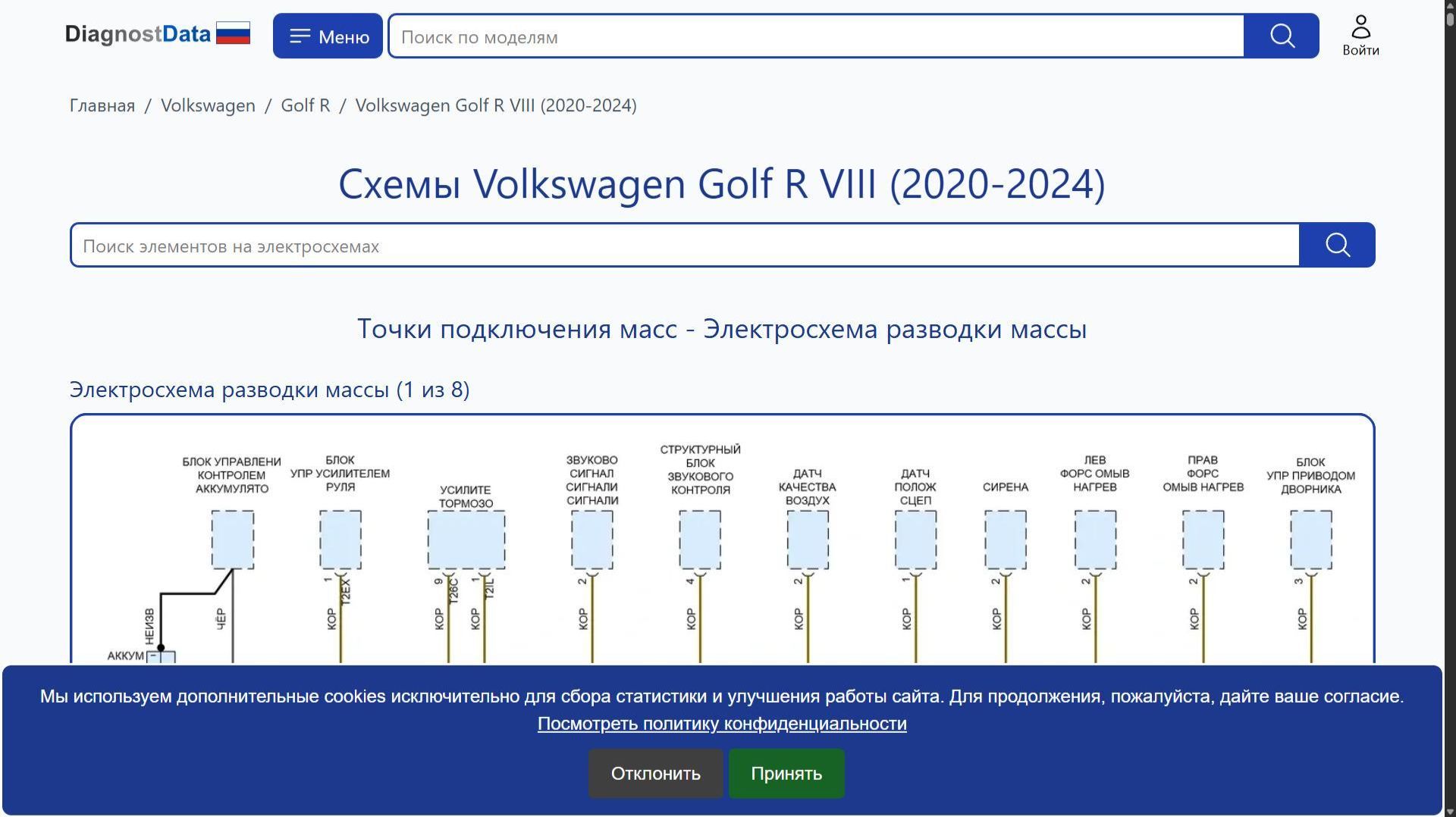Click the top search magnifier icon
The height and width of the screenshot is (817, 1456).
(x=1282, y=35)
